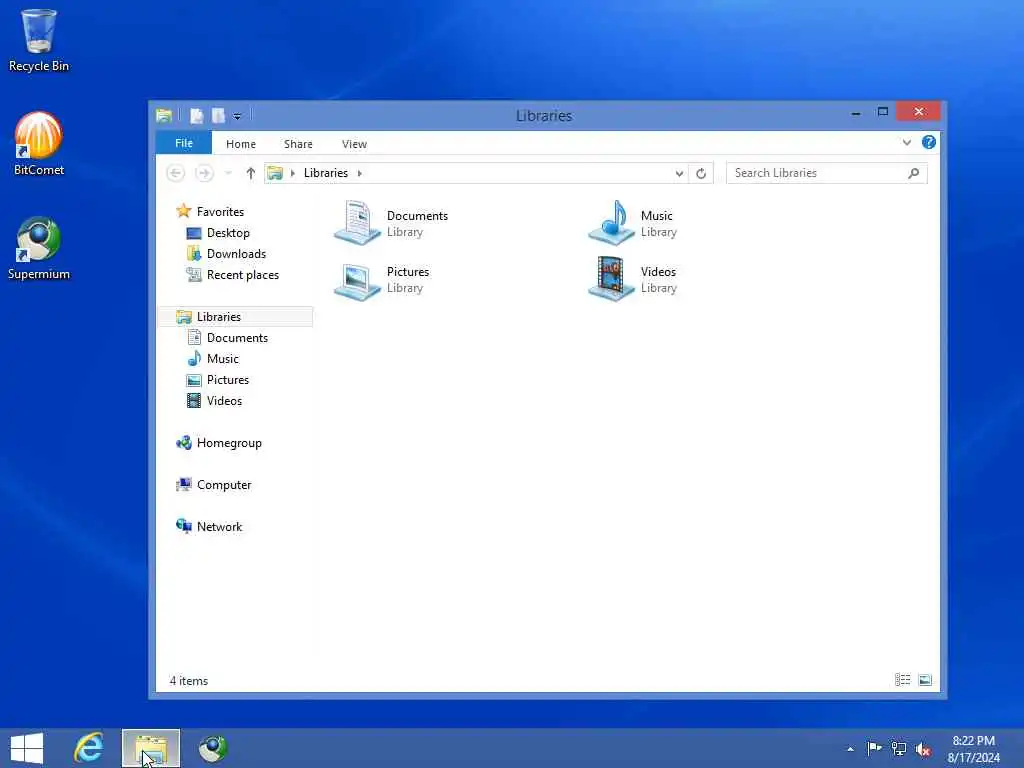Screen dimensions: 1024x768
Task: Open the clock showing 8:22 PM
Action: (973, 749)
